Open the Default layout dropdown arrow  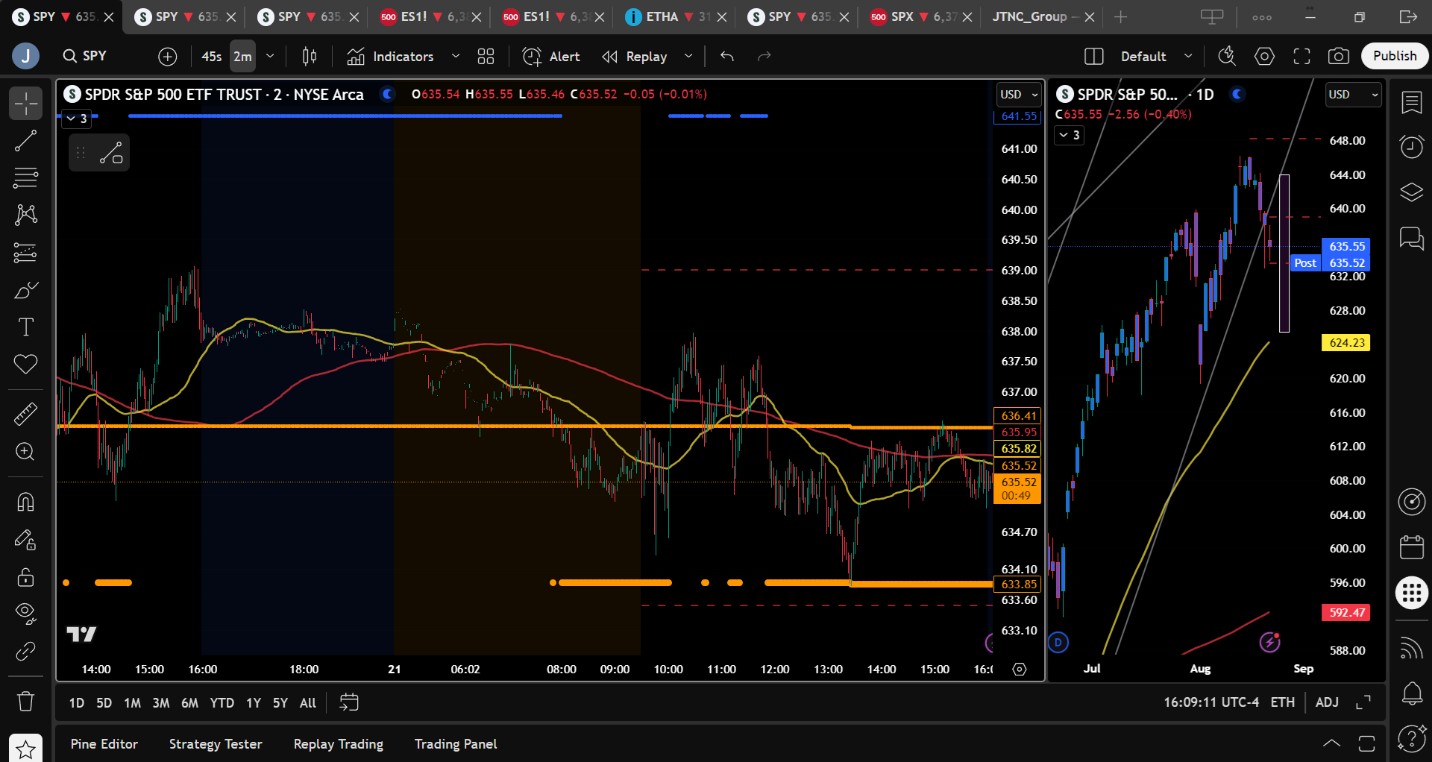coord(1188,57)
